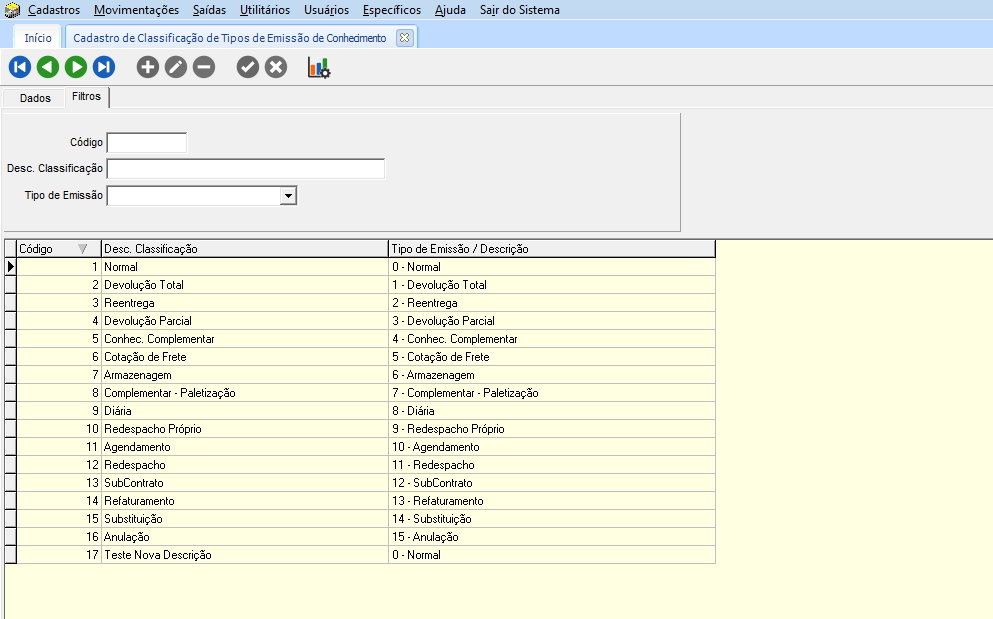Select Redespacho Próprio classification cell

tap(244, 429)
